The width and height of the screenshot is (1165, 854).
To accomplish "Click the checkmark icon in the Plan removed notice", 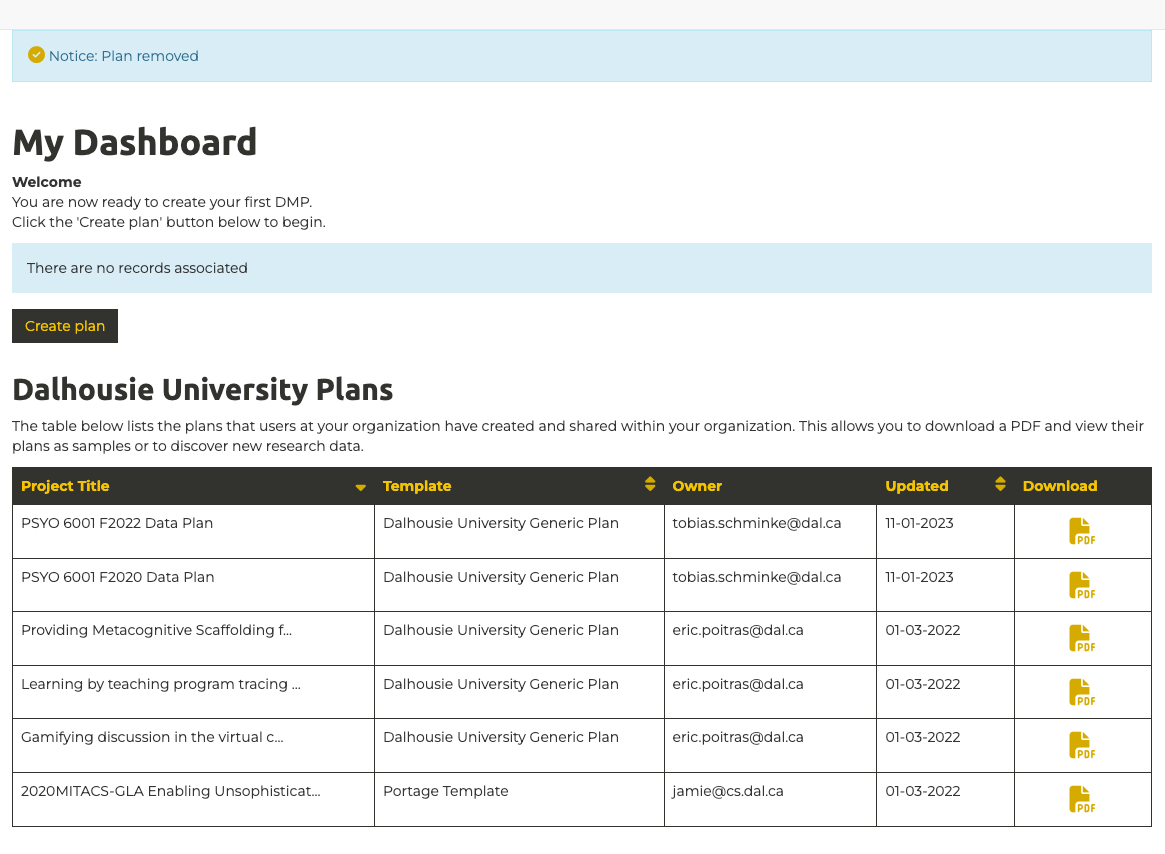I will pos(36,55).
